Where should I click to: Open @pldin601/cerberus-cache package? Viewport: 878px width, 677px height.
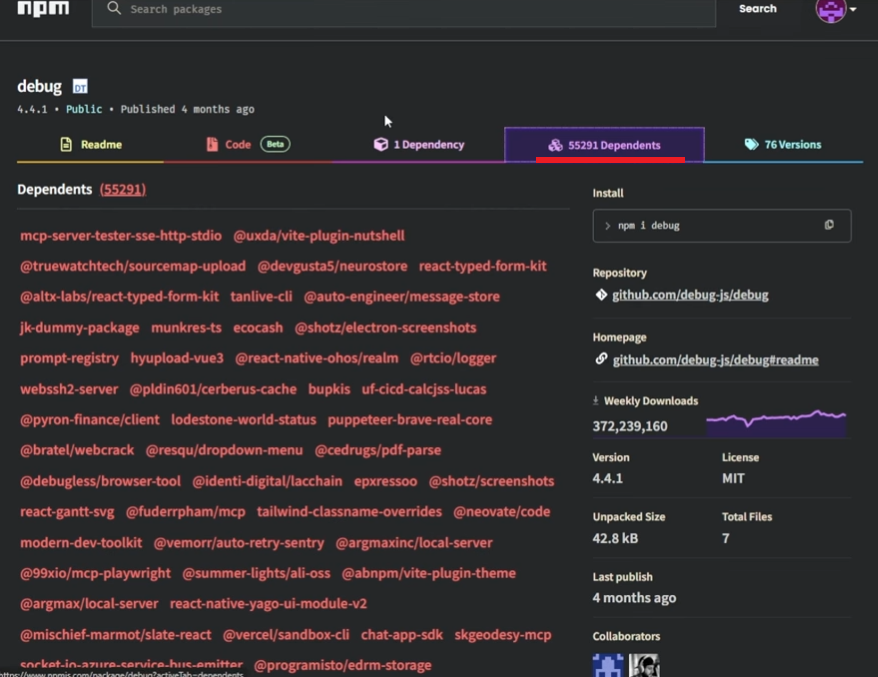[213, 389]
